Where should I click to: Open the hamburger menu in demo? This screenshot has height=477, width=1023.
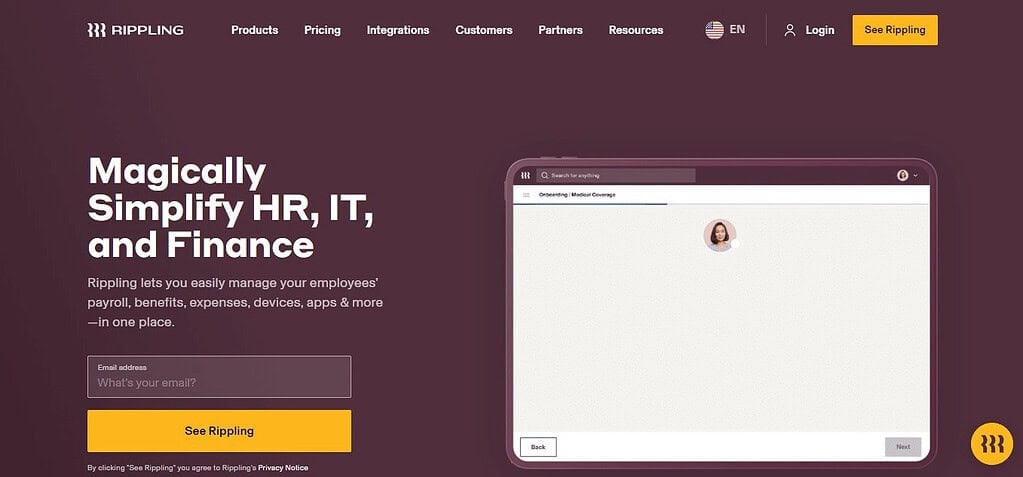point(526,195)
